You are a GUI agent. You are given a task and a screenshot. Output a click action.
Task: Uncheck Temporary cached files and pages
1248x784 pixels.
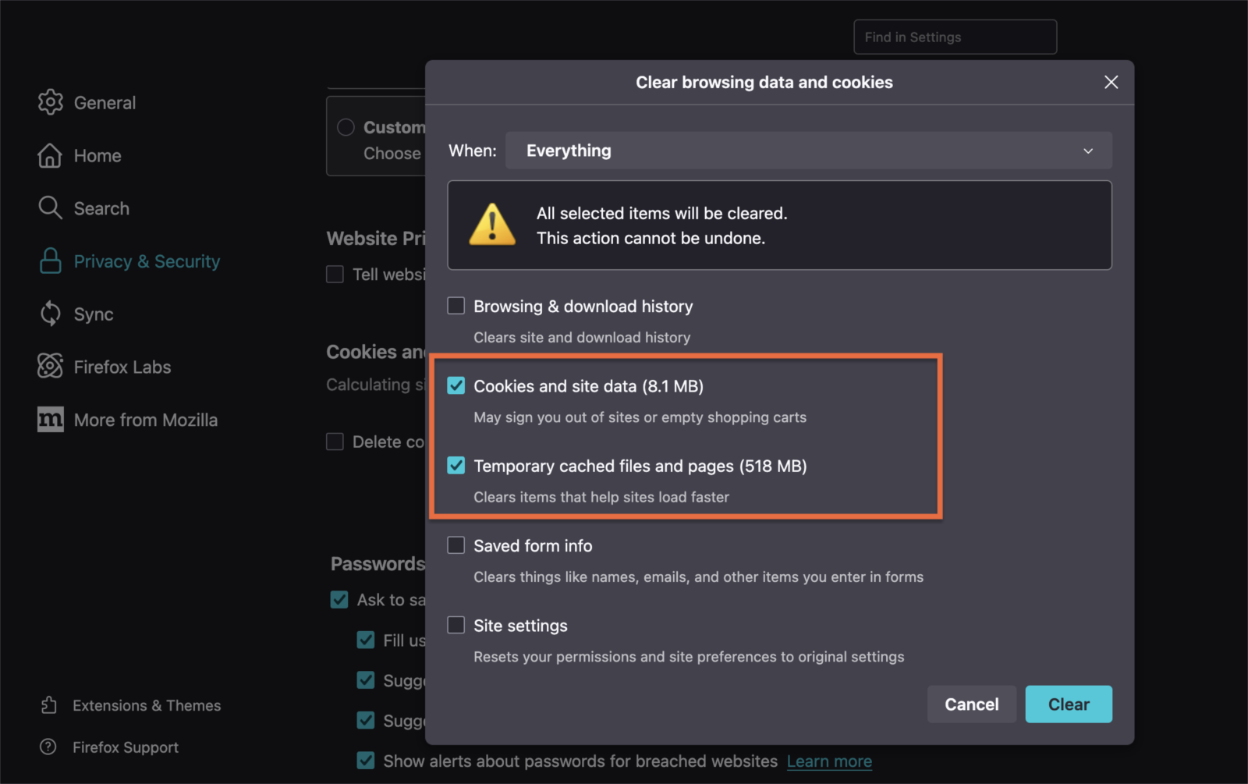(x=456, y=466)
